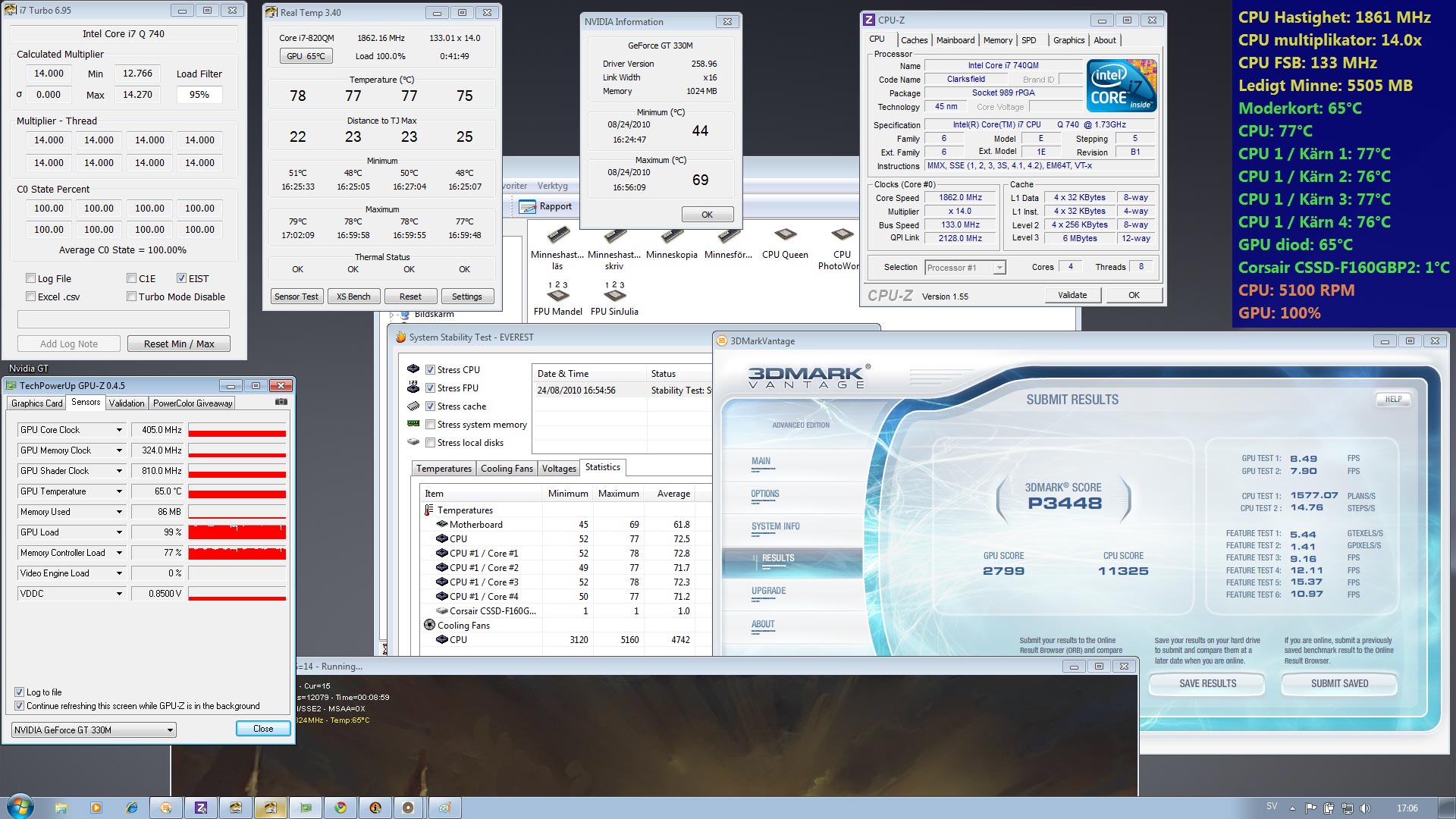1456x819 pixels.
Task: Click the volume speaker tray icon
Action: coord(1366,808)
